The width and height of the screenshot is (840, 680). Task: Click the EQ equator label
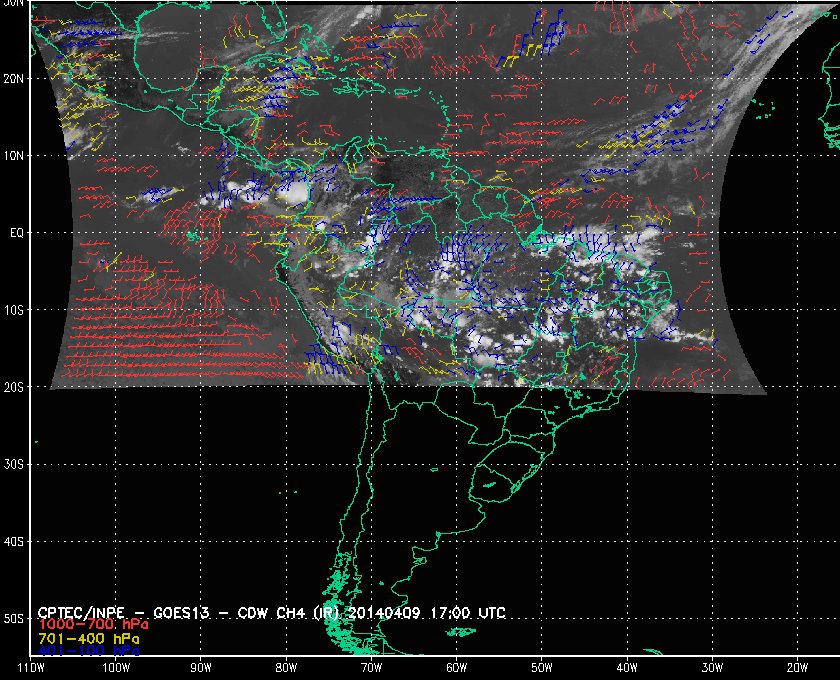coord(17,233)
